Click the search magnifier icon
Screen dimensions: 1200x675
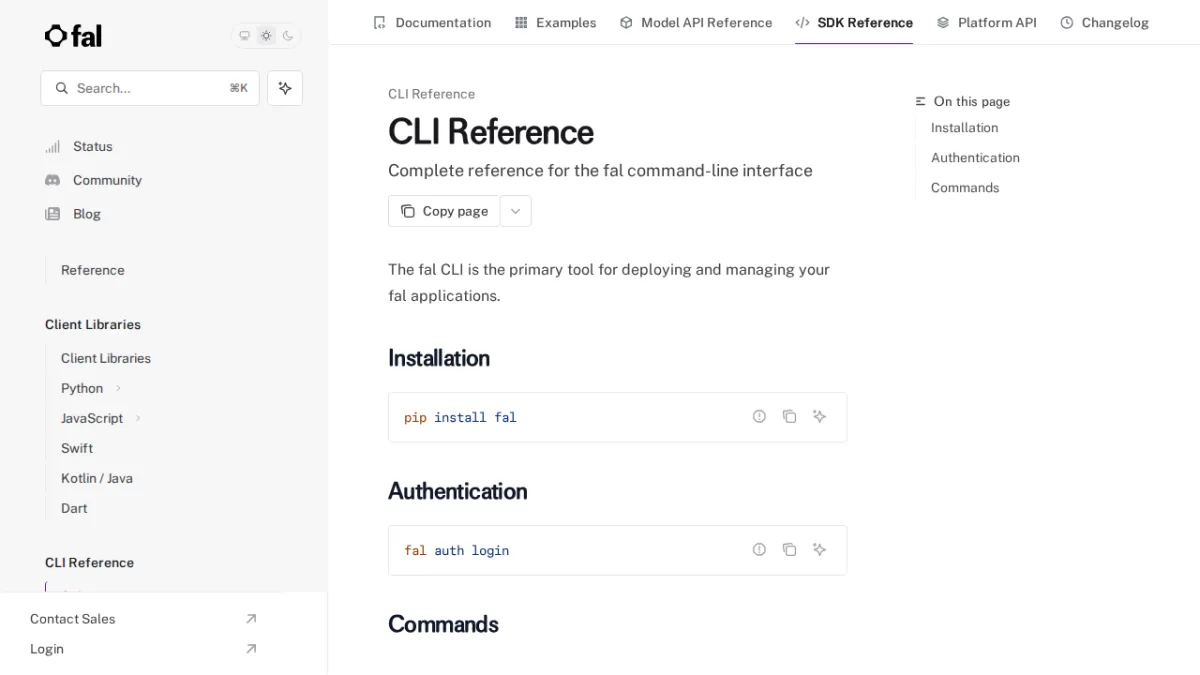[x=62, y=88]
